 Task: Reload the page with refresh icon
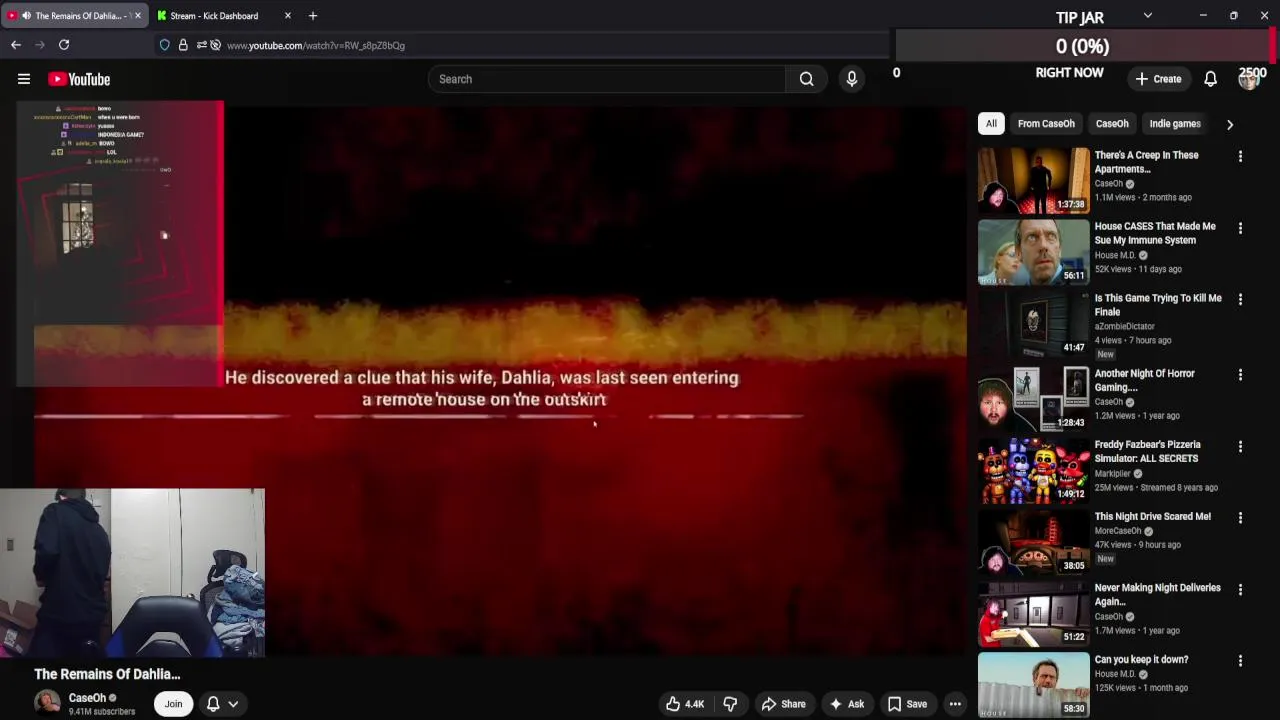(64, 45)
